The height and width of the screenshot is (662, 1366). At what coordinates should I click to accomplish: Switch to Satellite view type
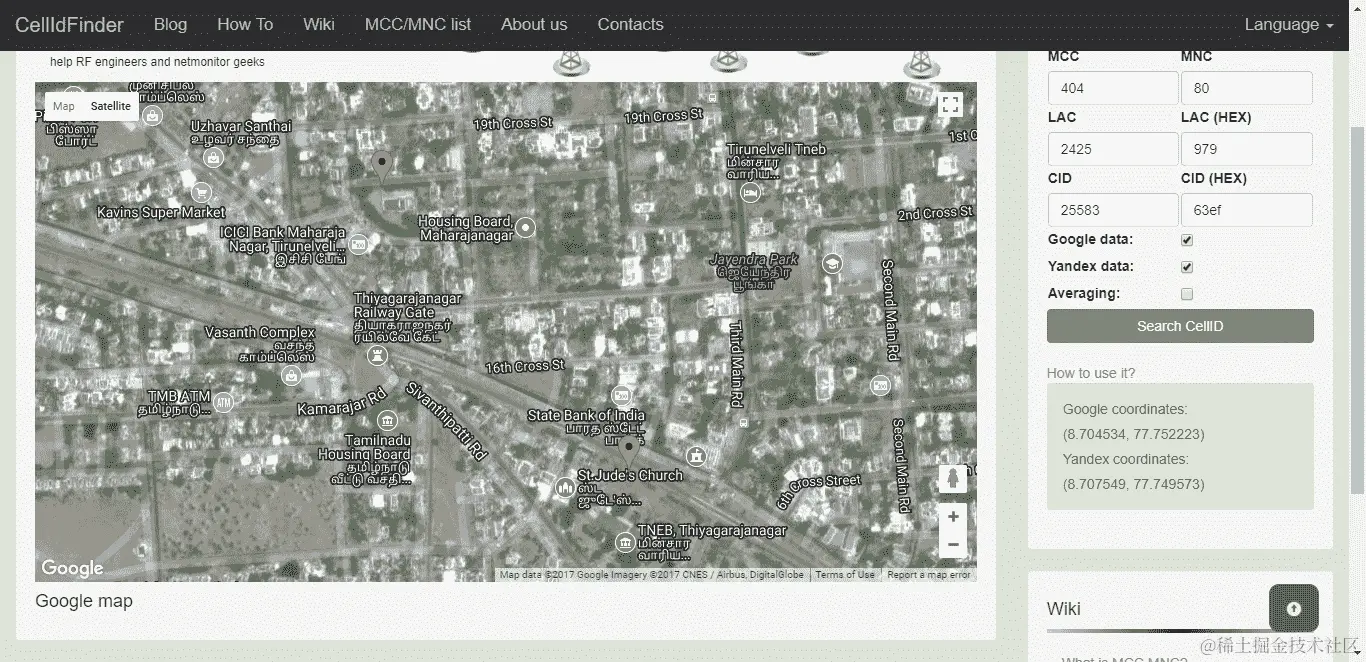(x=110, y=106)
